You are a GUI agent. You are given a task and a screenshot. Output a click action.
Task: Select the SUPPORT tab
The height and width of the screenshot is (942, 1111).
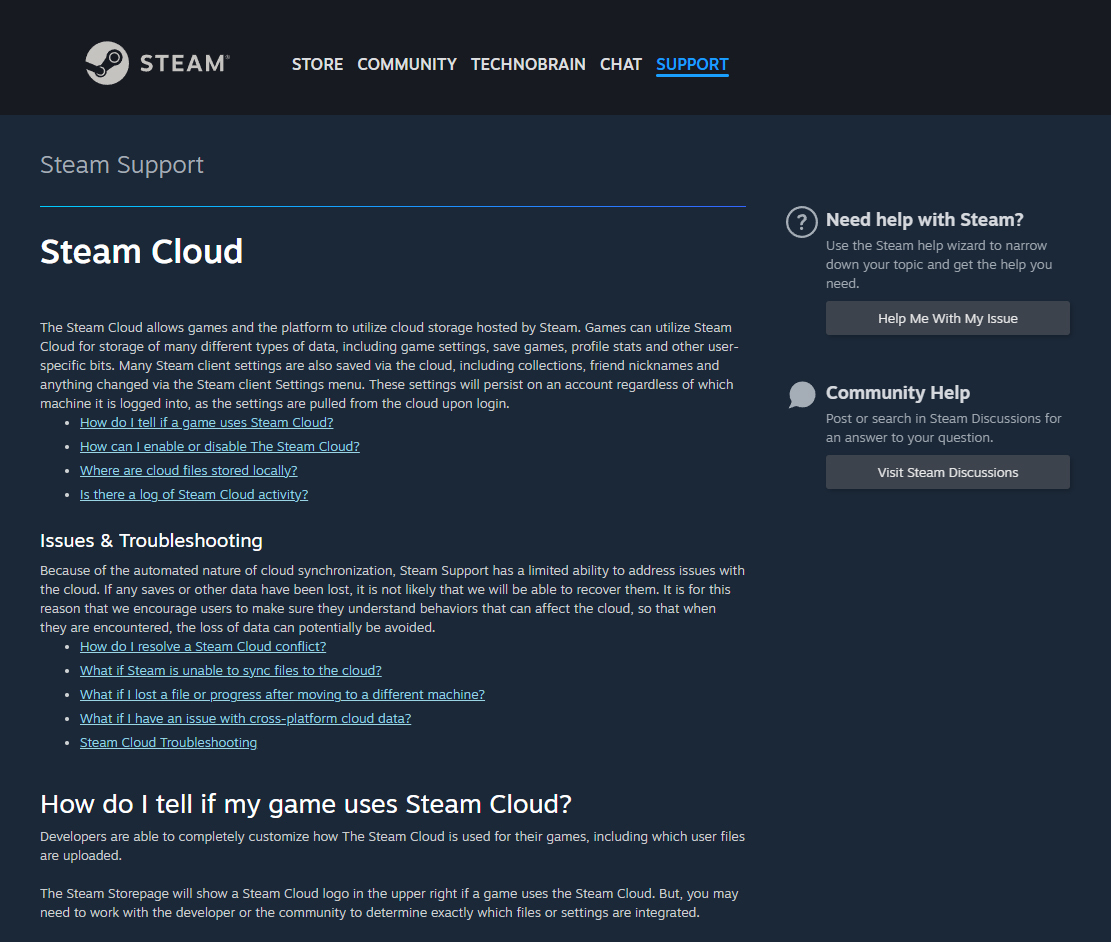[692, 64]
